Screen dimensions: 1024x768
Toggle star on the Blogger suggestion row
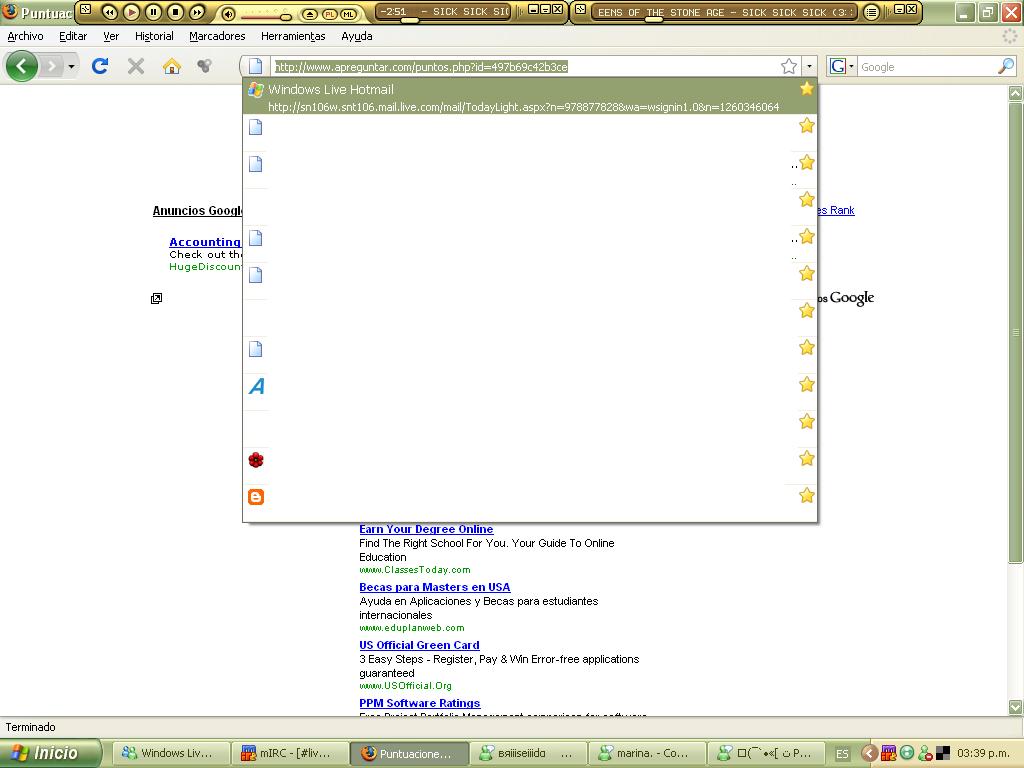(806, 495)
